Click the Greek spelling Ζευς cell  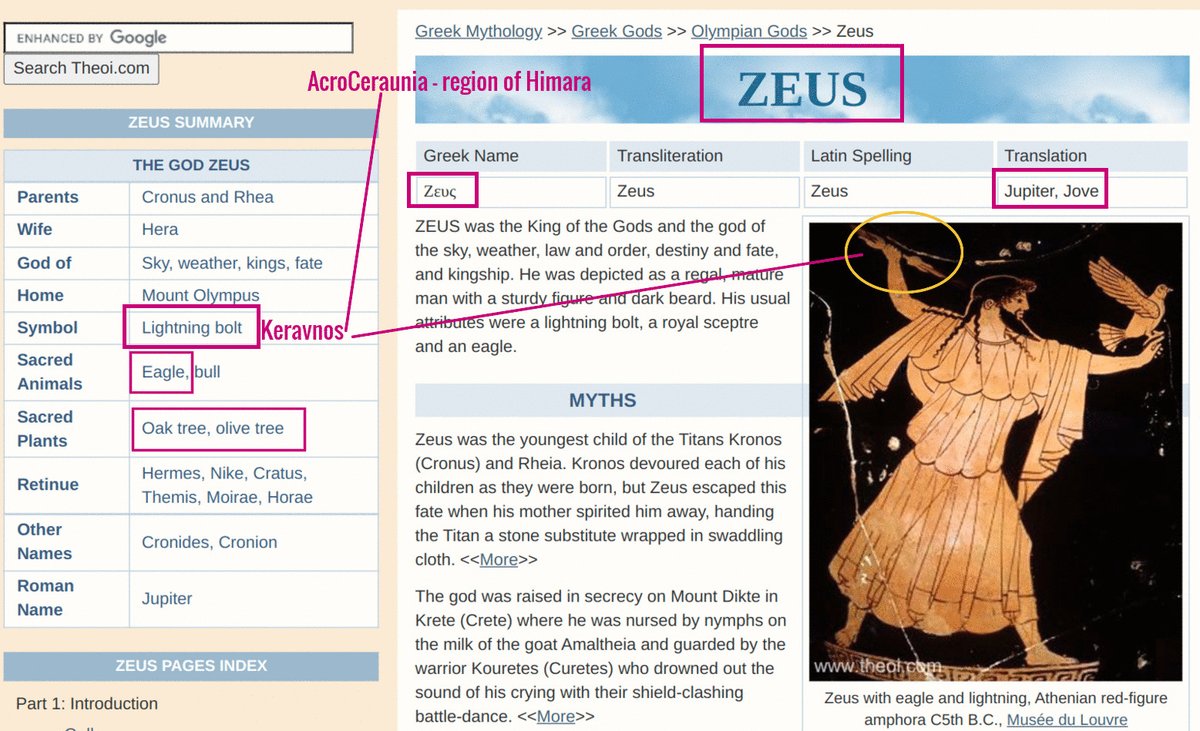(511, 191)
